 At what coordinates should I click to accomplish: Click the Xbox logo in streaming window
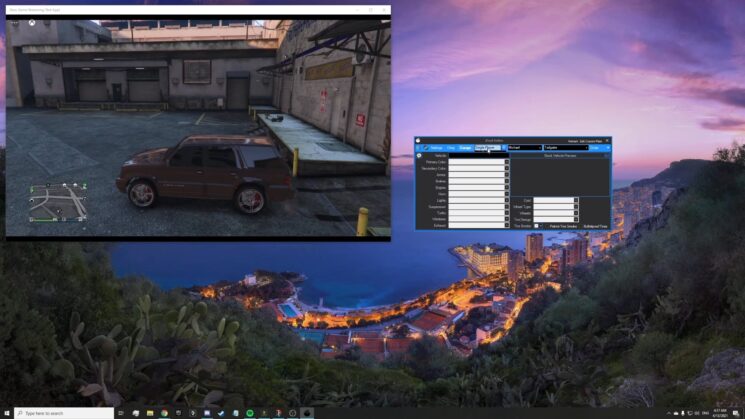click(x=32, y=23)
